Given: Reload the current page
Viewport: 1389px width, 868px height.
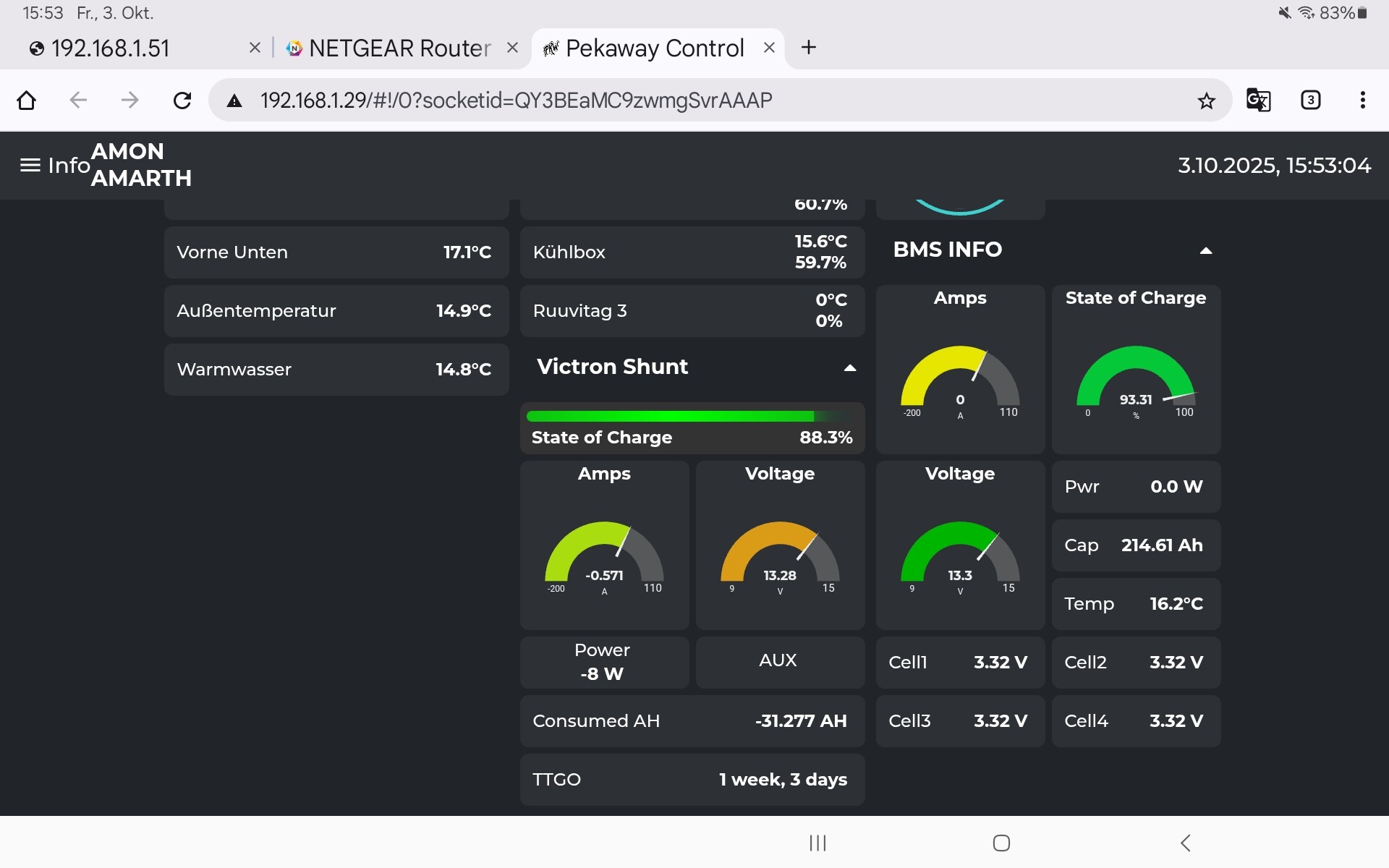Looking at the screenshot, I should [182, 101].
